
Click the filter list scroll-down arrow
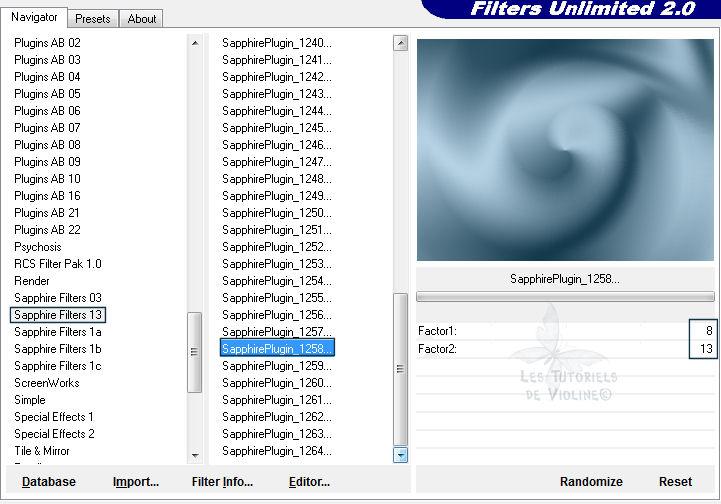[x=401, y=455]
